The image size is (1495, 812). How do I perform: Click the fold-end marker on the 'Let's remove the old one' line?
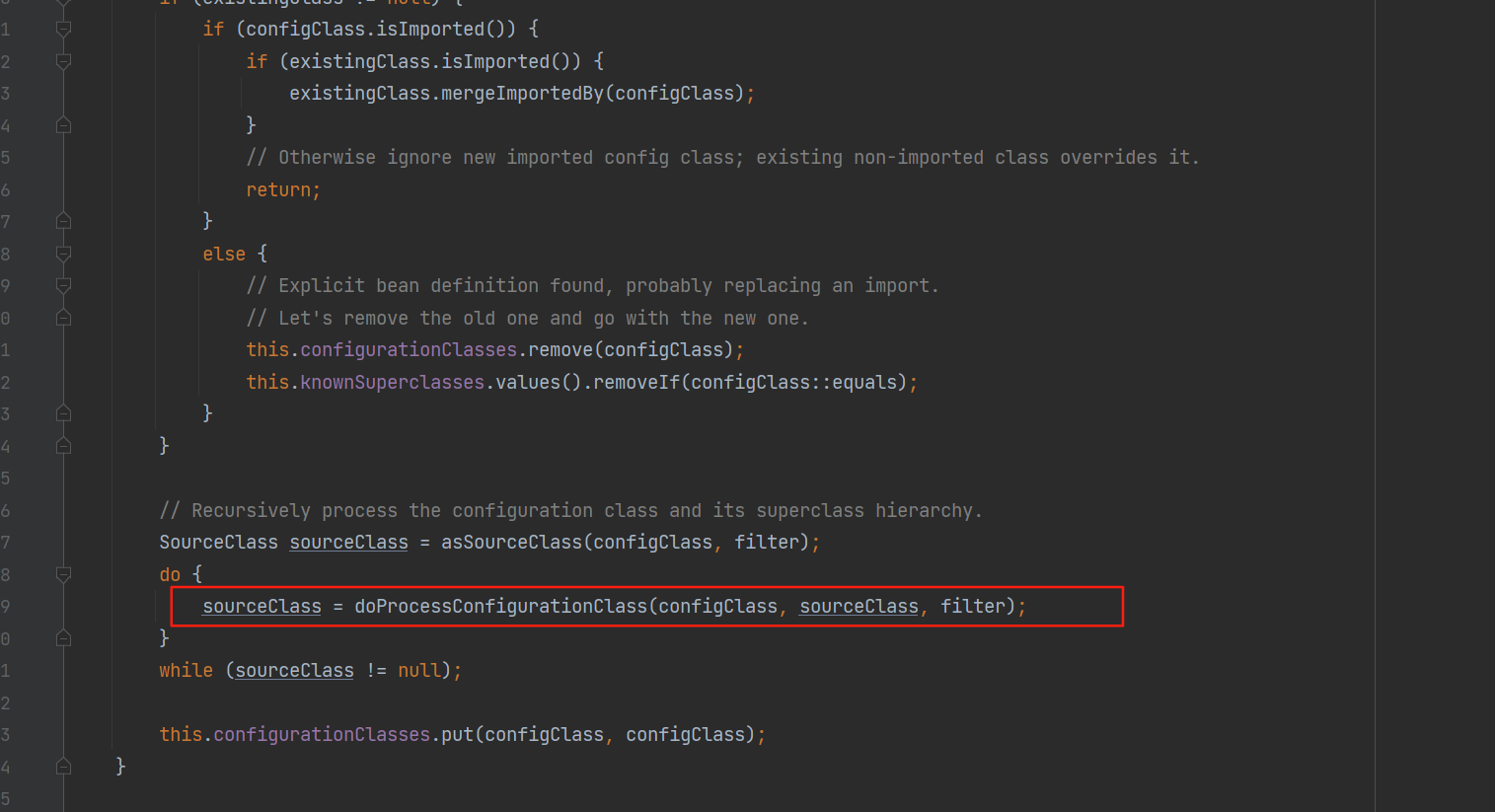coord(63,318)
